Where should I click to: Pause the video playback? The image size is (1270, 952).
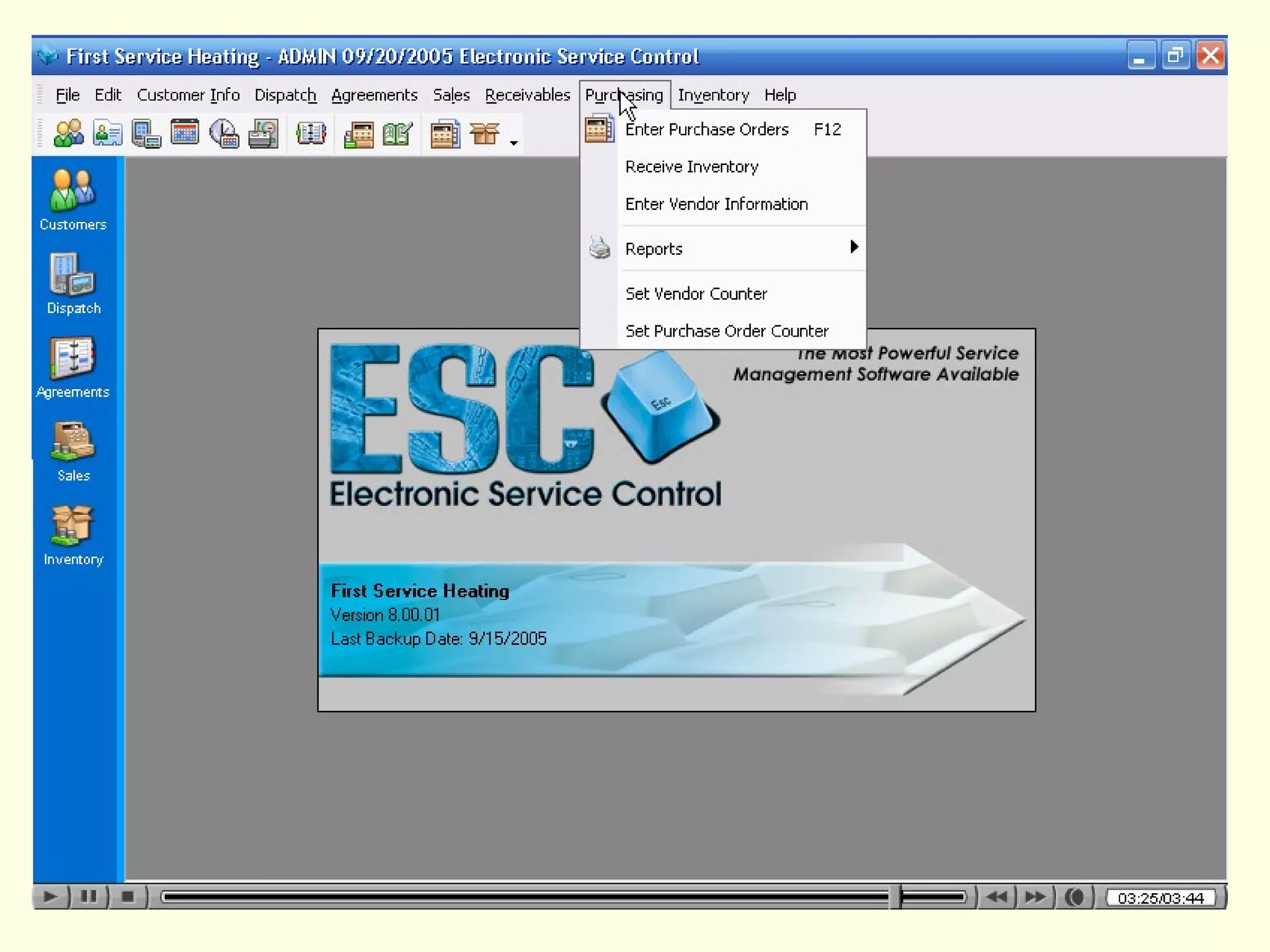89,897
